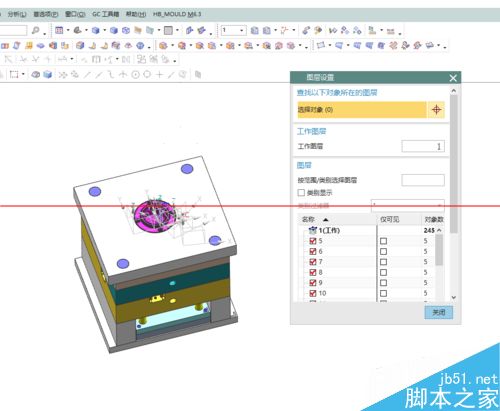The width and height of the screenshot is (500, 411).
Task: Click the gray cone shading icon in the top toolbar
Action: [x=77, y=30]
